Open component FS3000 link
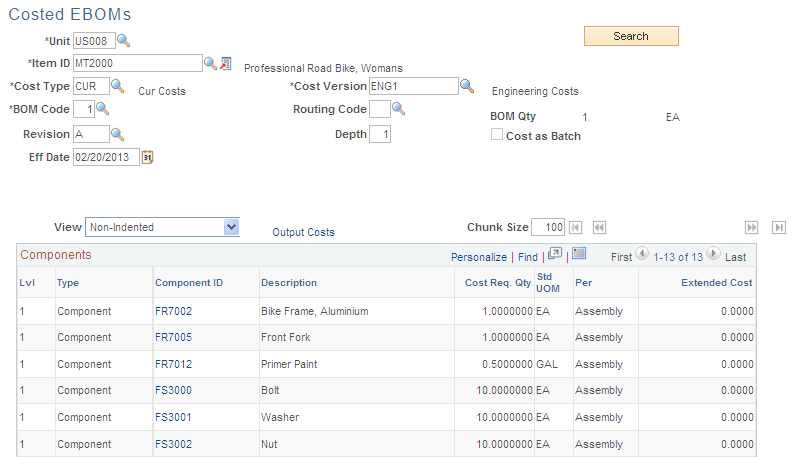 [x=174, y=391]
